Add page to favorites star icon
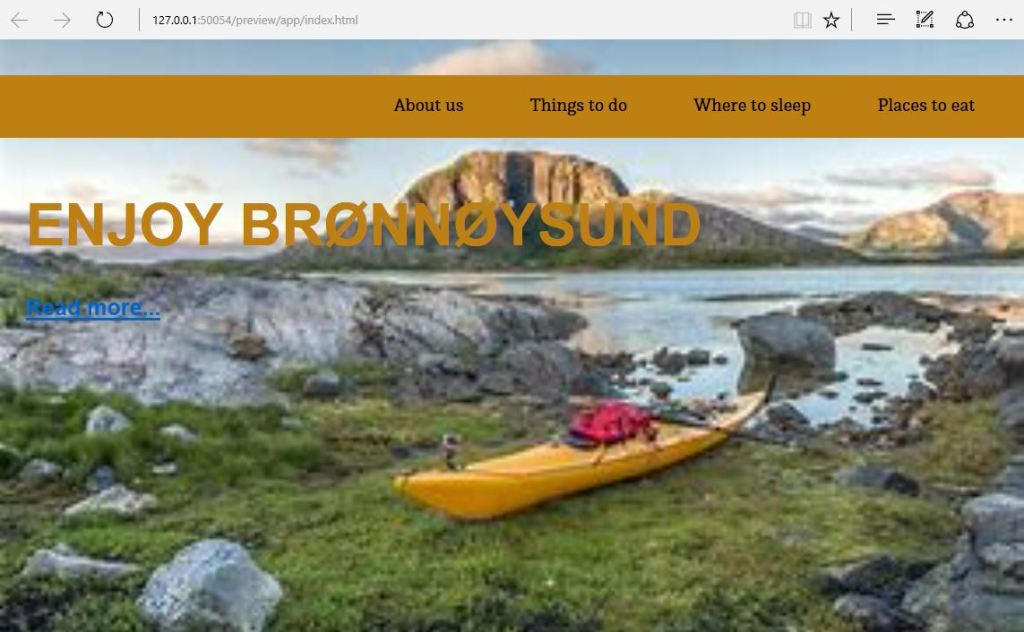Viewport: 1024px width, 632px height. tap(831, 20)
